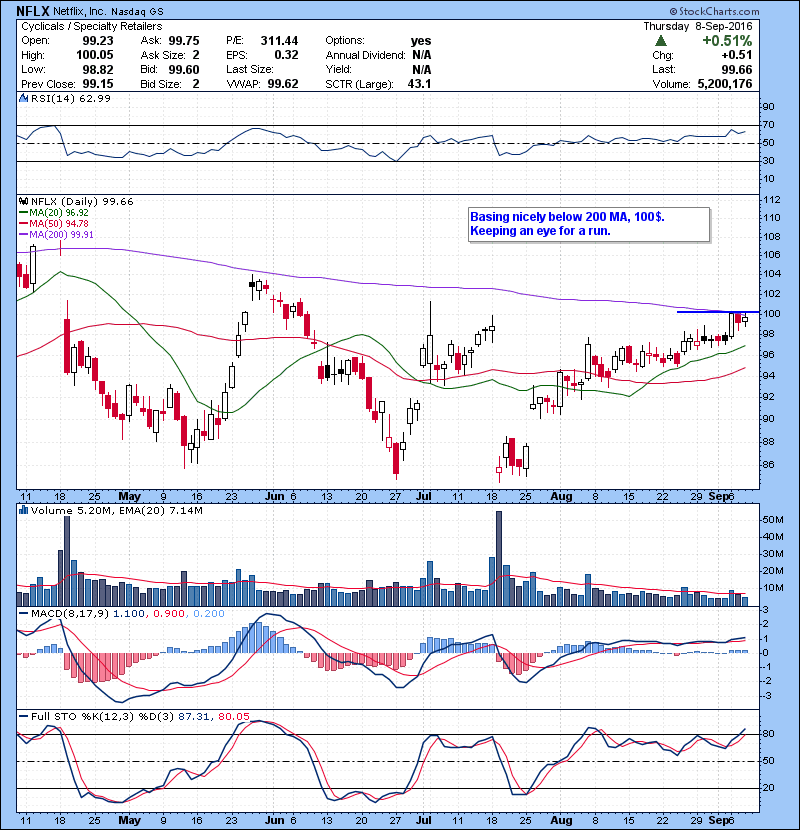Image resolution: width=800 pixels, height=830 pixels.
Task: Select the MA(50) 94.78 legend entry
Action: click(54, 223)
